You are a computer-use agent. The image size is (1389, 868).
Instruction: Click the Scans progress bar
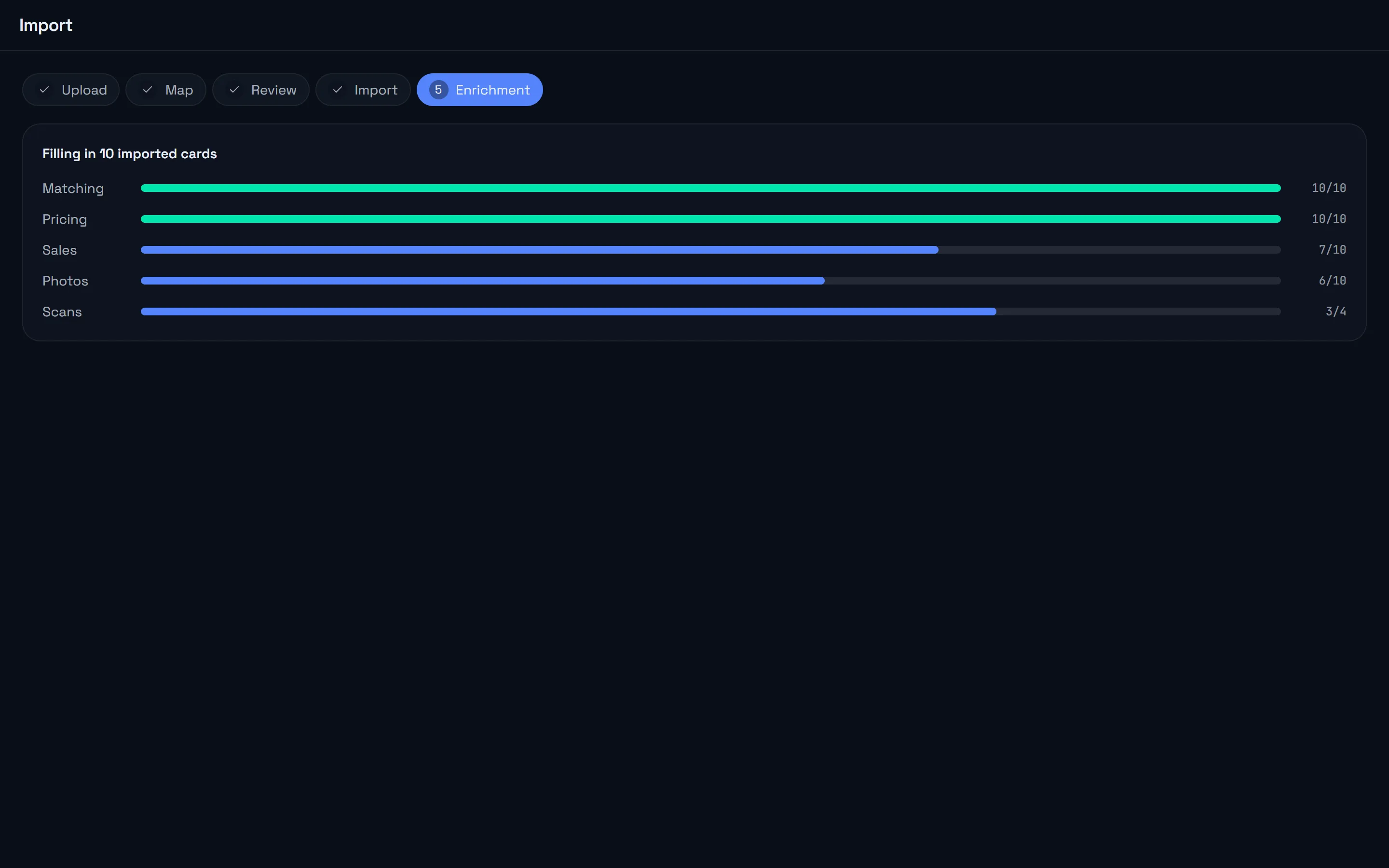[710, 312]
